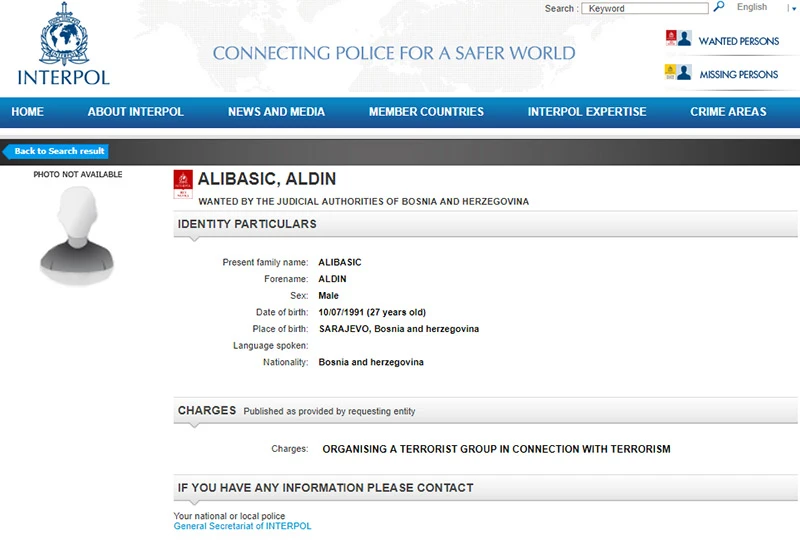800x550 pixels.
Task: Open the WANTED PERSONS link
Action: coord(738,41)
